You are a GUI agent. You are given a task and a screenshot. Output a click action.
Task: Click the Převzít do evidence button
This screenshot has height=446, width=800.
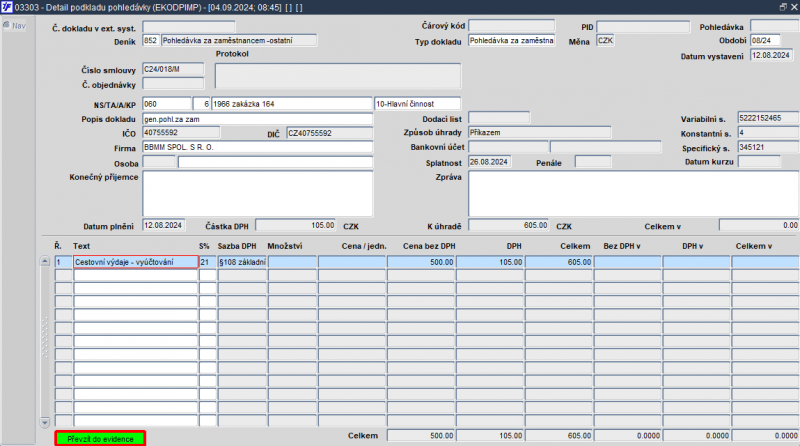point(100,439)
